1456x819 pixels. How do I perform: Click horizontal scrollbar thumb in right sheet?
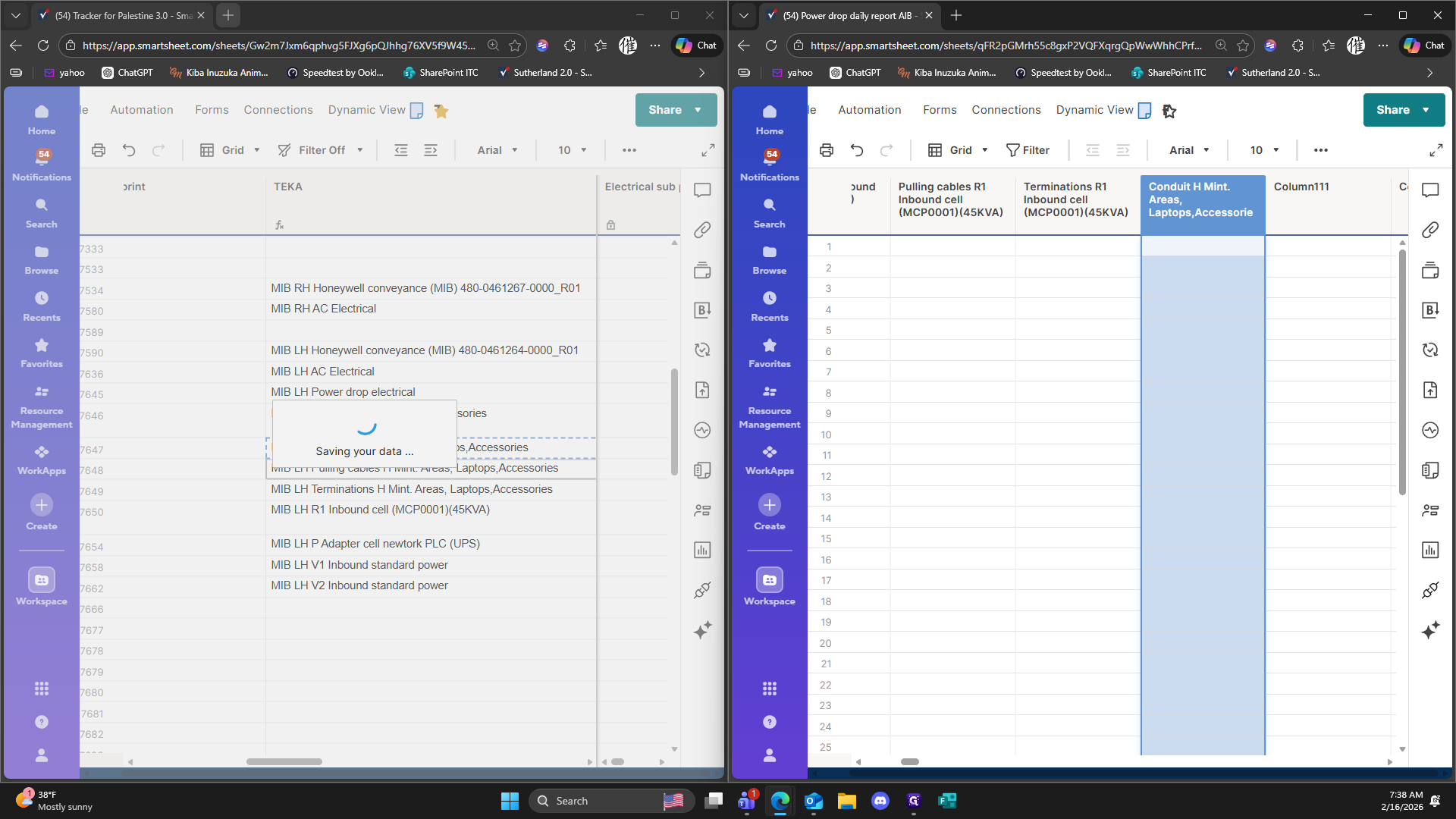click(909, 761)
